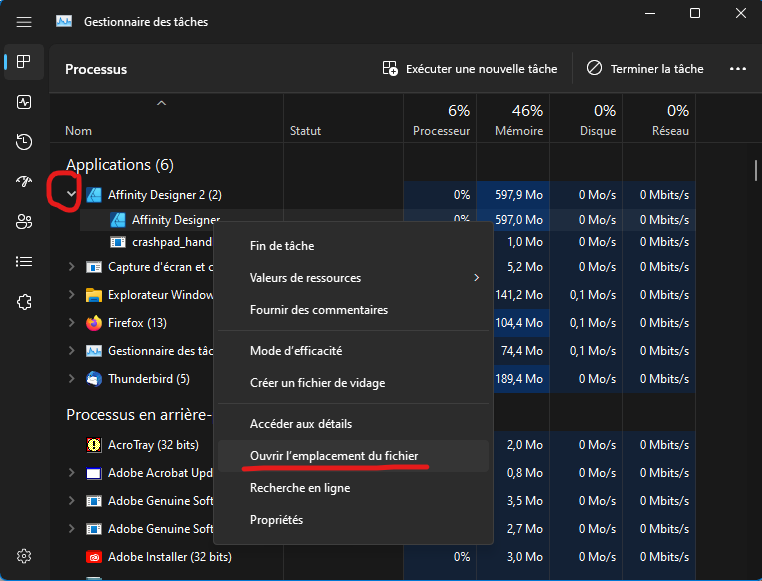Sort by the Nom column header
This screenshot has height=581, width=762.
point(166,119)
